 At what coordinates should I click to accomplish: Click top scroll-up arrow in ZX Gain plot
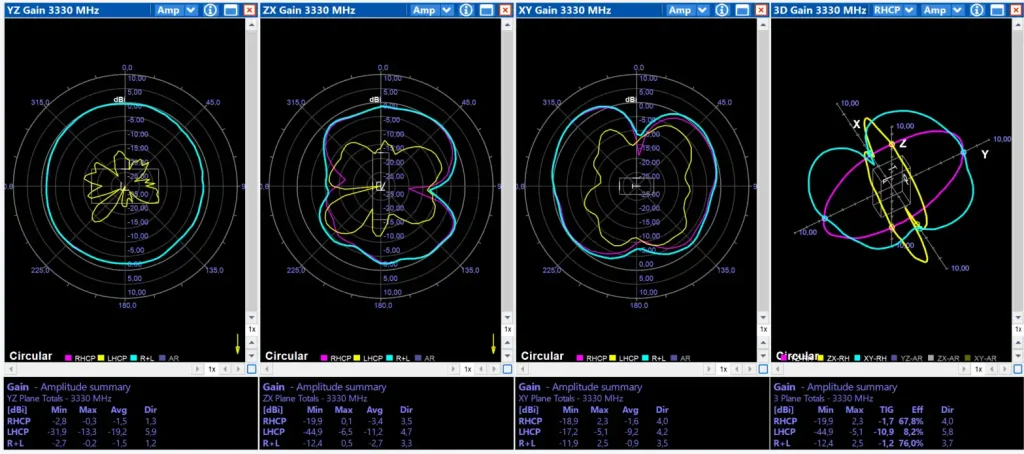(507, 24)
